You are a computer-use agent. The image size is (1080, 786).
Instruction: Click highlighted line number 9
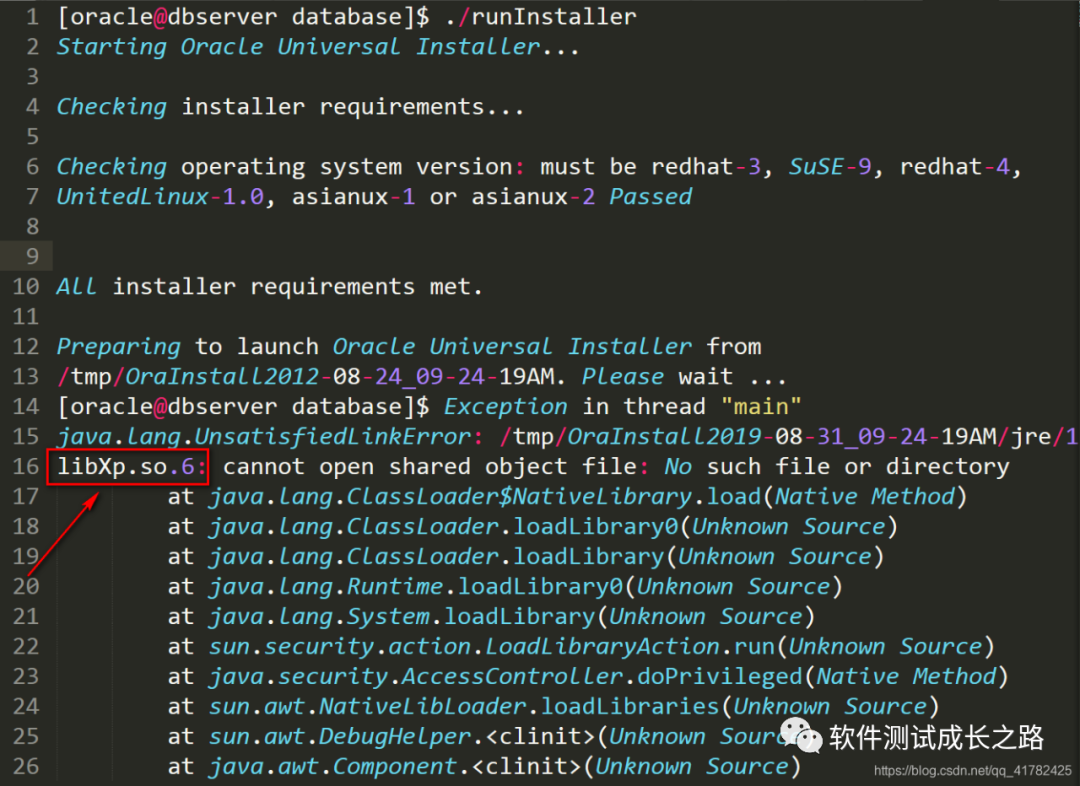click(x=32, y=257)
